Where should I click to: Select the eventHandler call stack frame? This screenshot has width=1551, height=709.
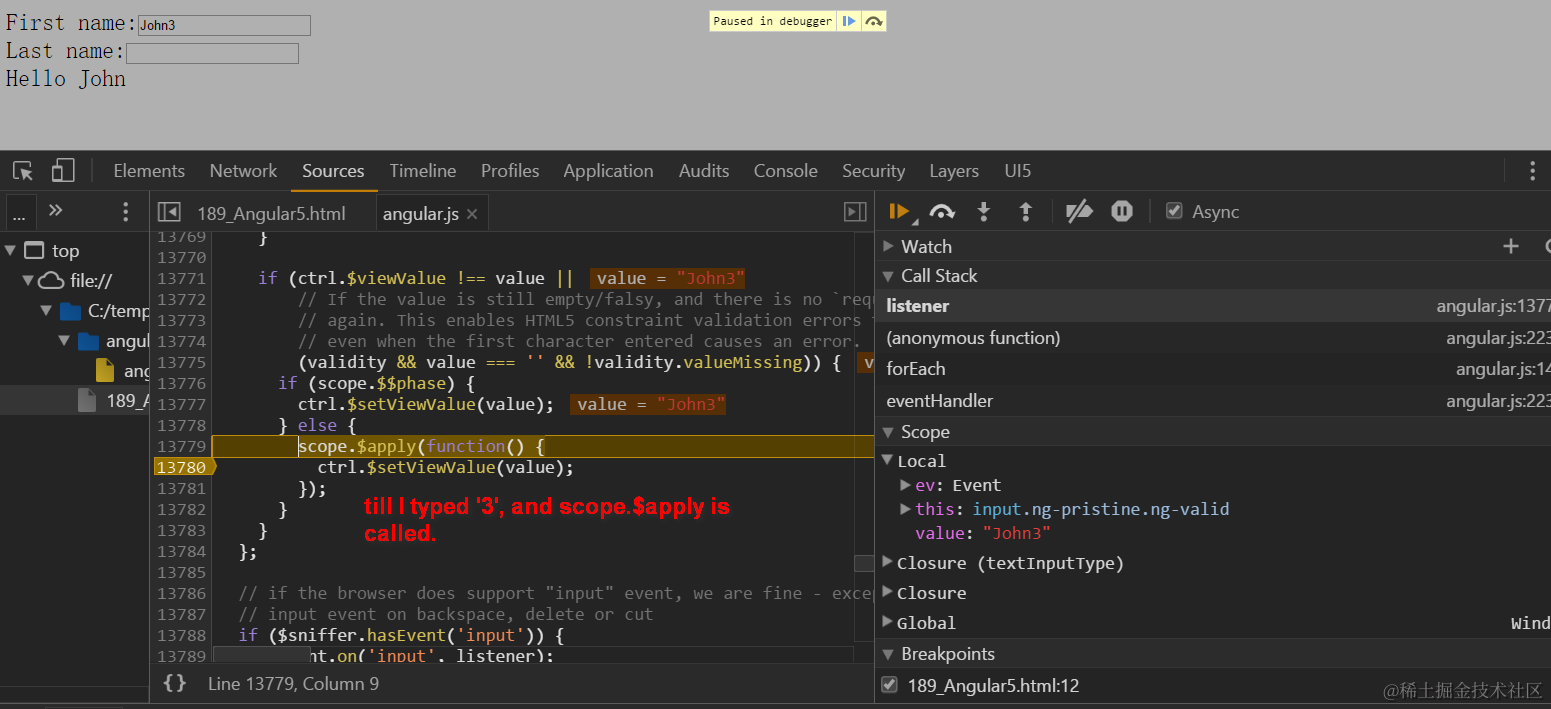(1213, 401)
